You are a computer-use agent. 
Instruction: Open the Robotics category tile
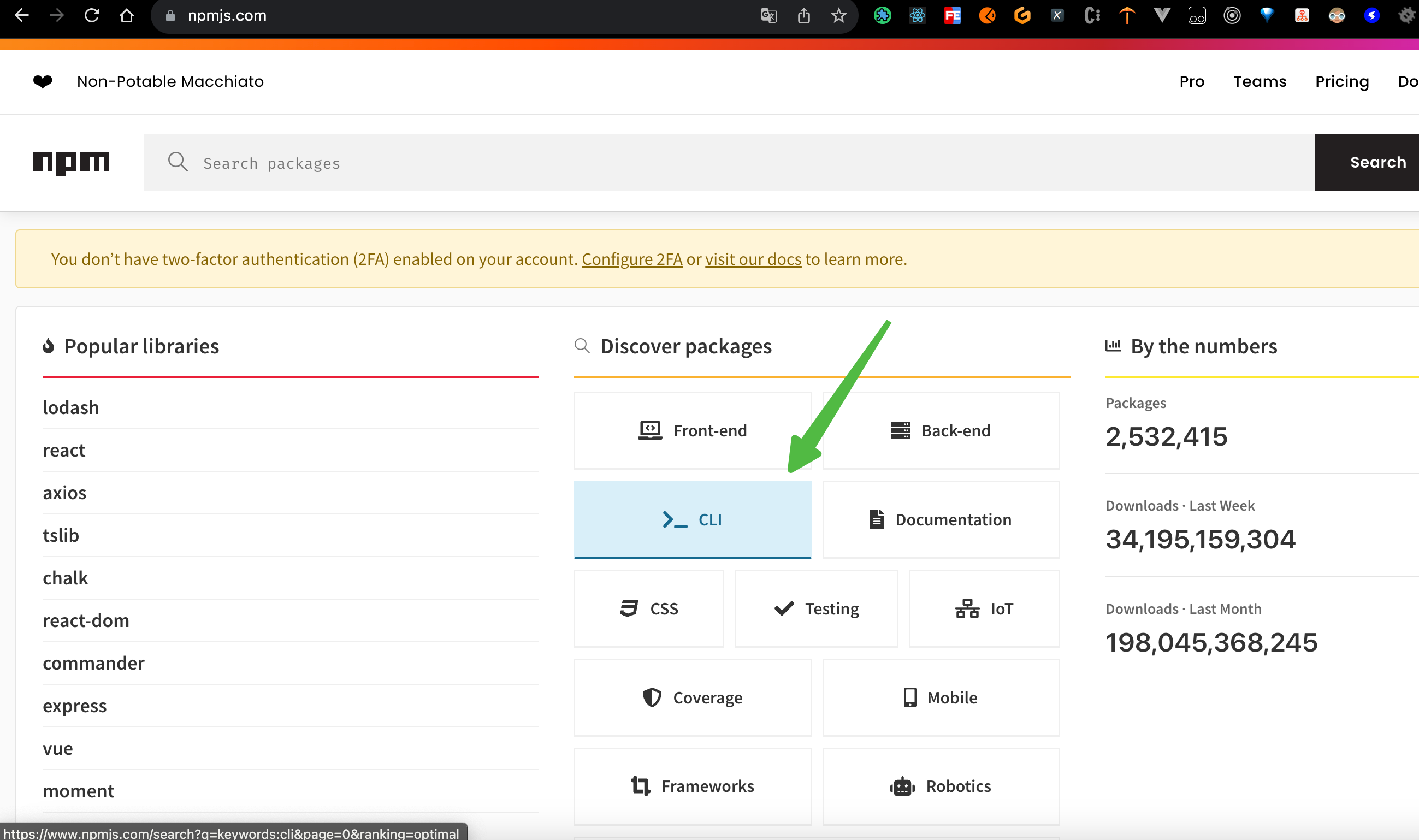pyautogui.click(x=940, y=786)
